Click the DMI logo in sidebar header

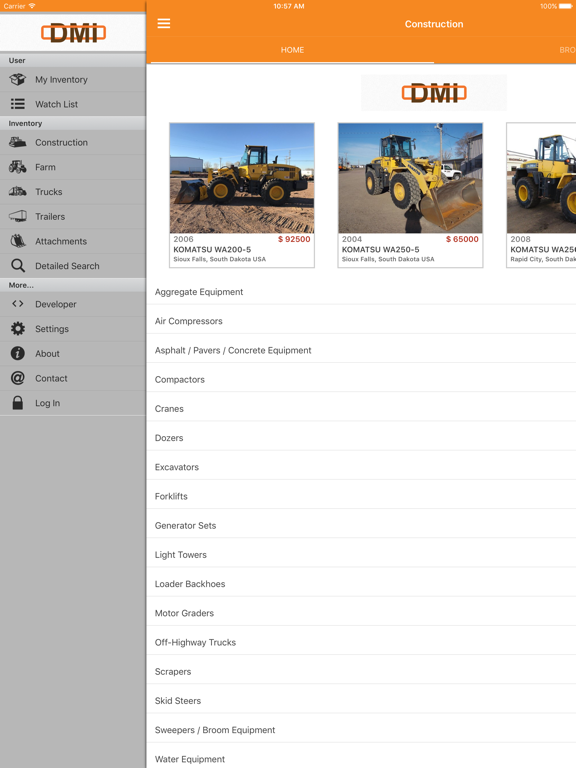[x=73, y=33]
